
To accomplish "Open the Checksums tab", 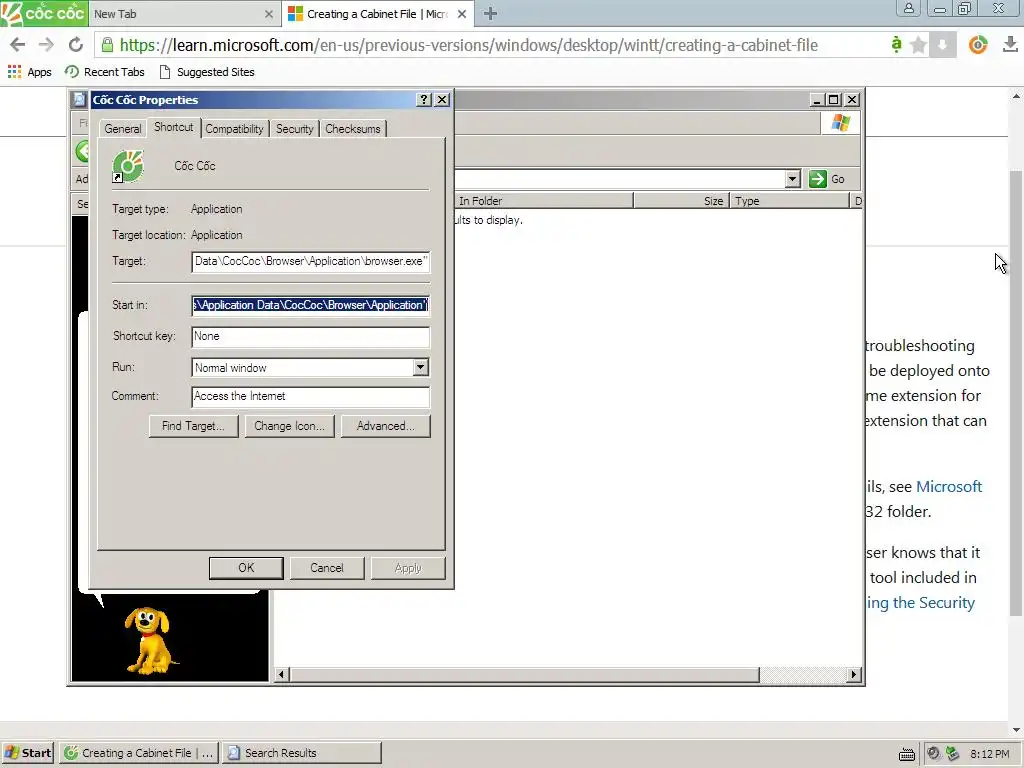I will pos(353,129).
